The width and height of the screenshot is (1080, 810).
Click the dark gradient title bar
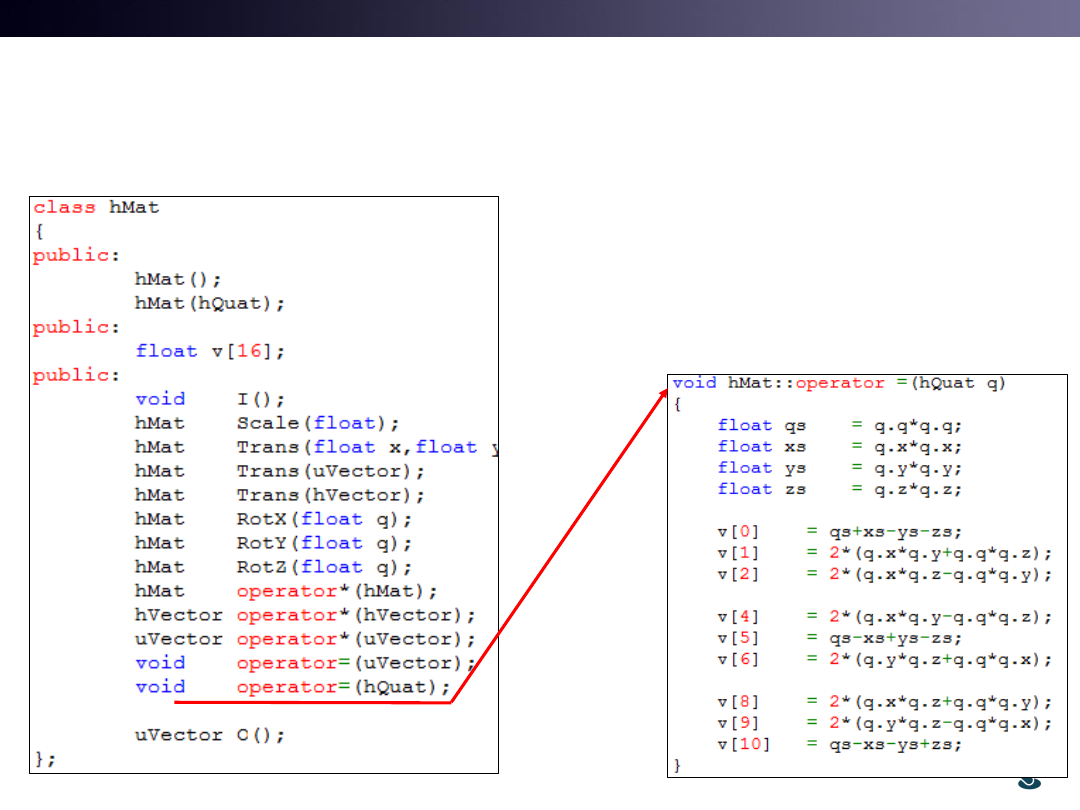click(x=540, y=18)
